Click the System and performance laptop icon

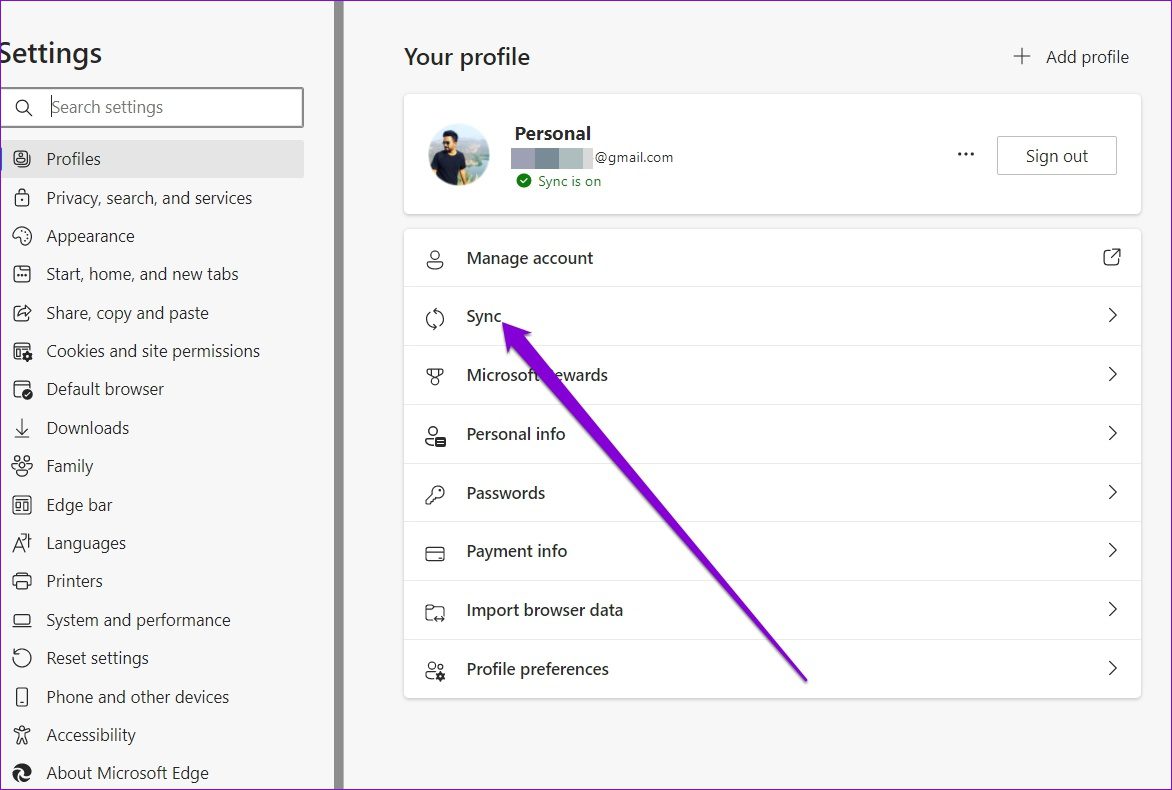[22, 620]
